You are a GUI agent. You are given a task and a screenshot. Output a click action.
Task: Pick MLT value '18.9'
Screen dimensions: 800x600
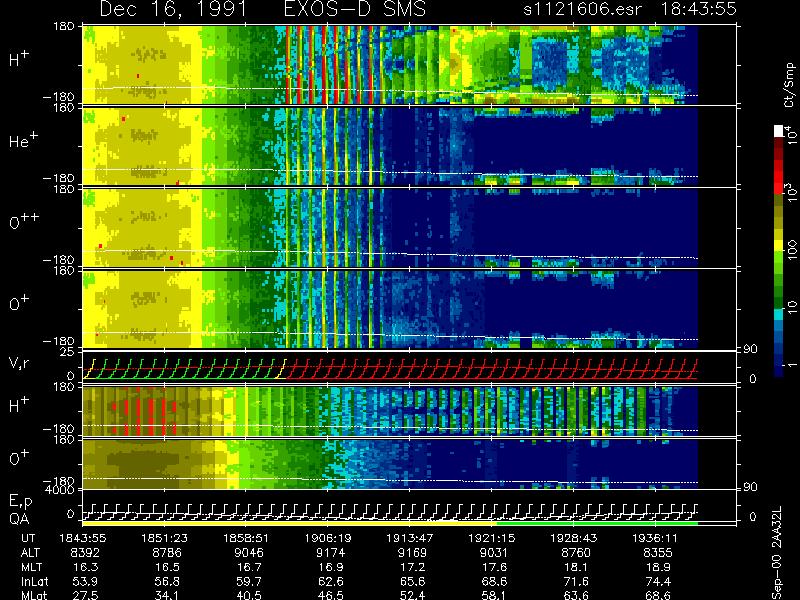point(658,567)
